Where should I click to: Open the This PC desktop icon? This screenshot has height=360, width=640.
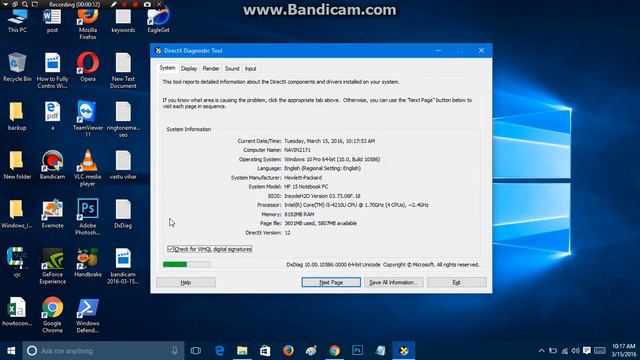[17, 21]
